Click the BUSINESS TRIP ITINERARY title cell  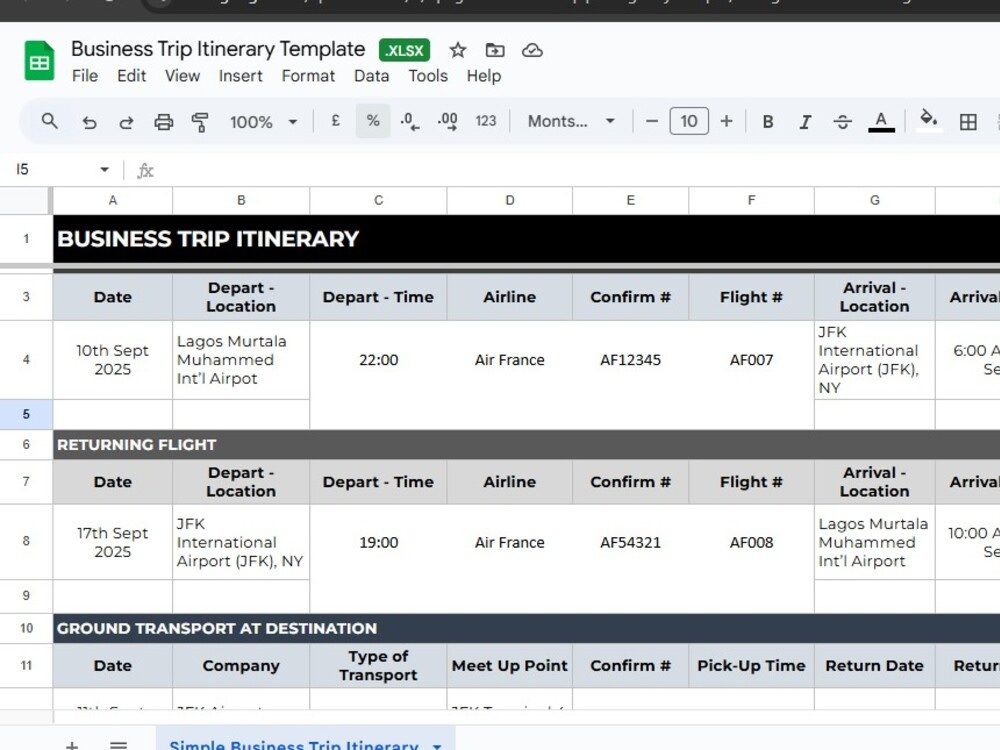[526, 239]
